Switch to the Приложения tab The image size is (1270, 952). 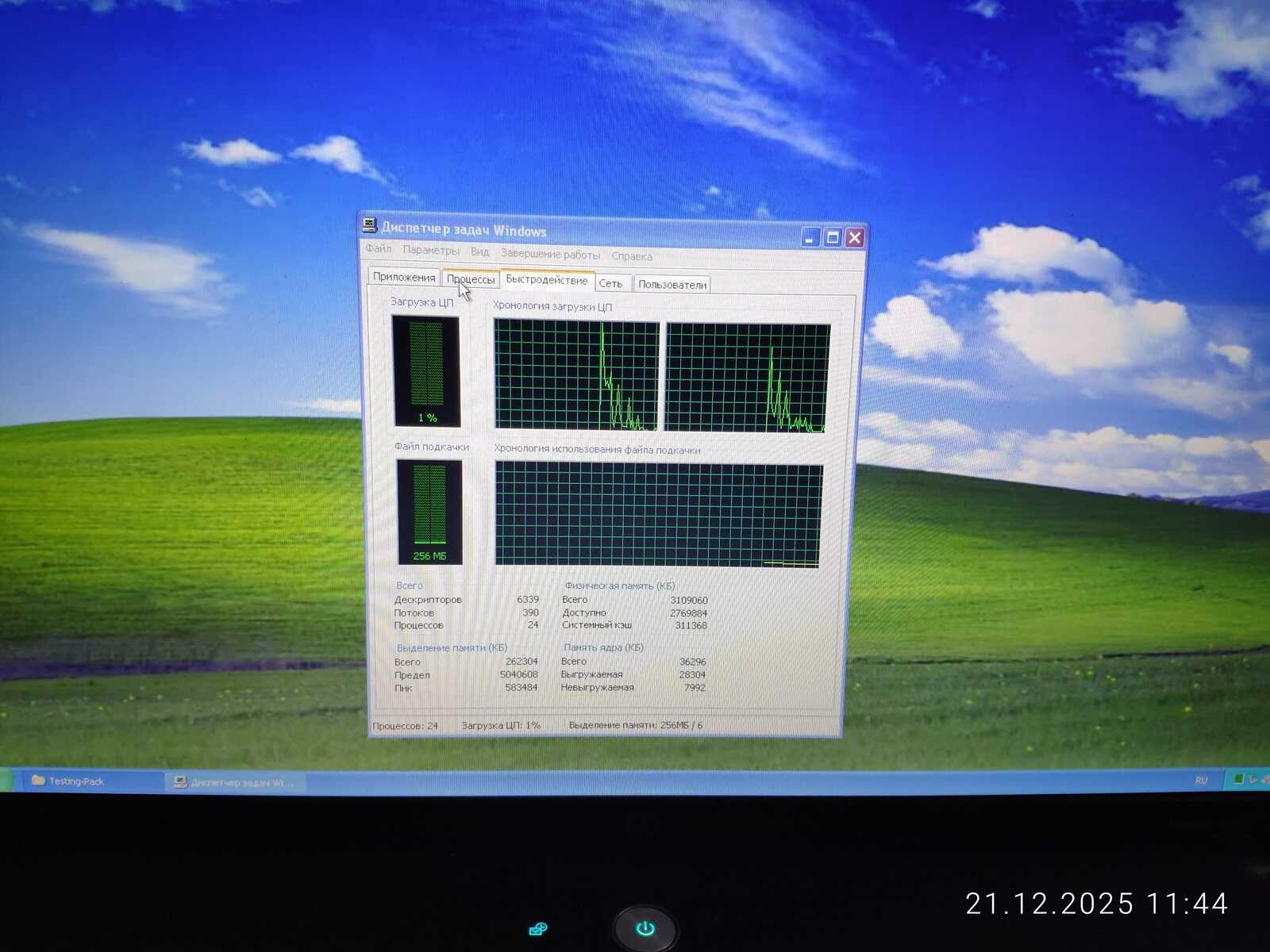404,277
